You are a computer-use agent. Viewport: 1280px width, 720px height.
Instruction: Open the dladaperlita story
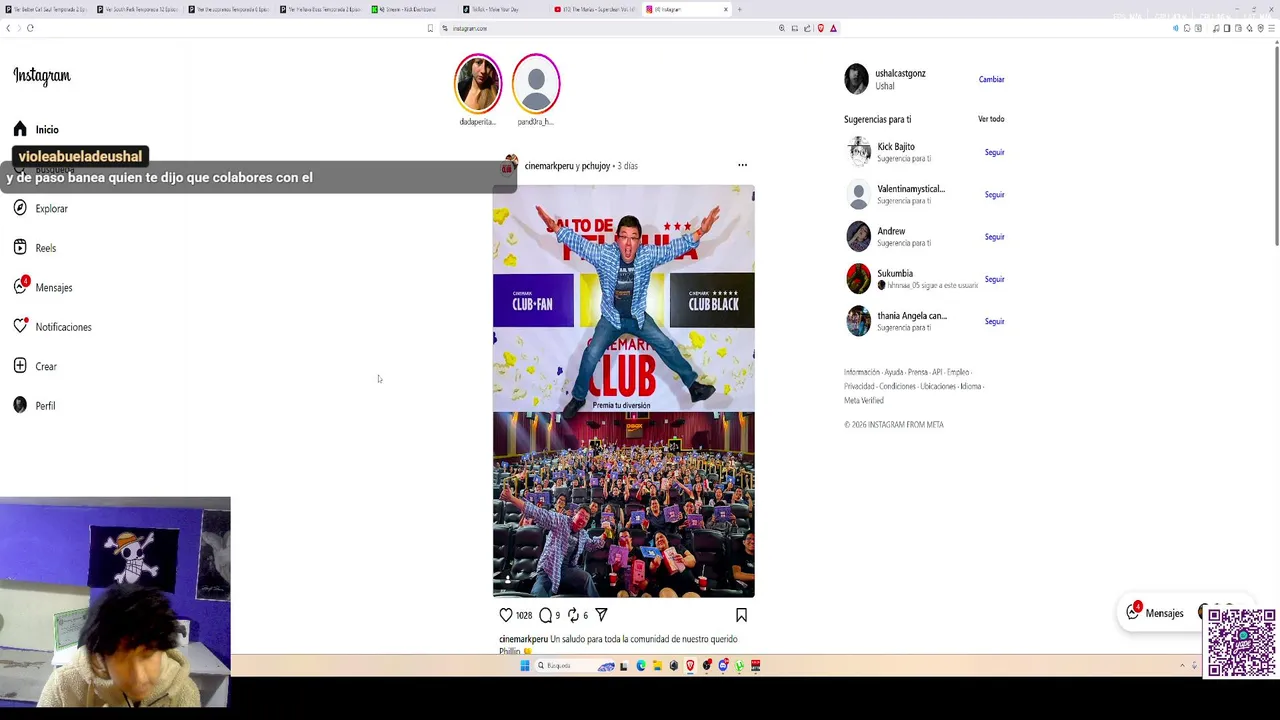[478, 83]
